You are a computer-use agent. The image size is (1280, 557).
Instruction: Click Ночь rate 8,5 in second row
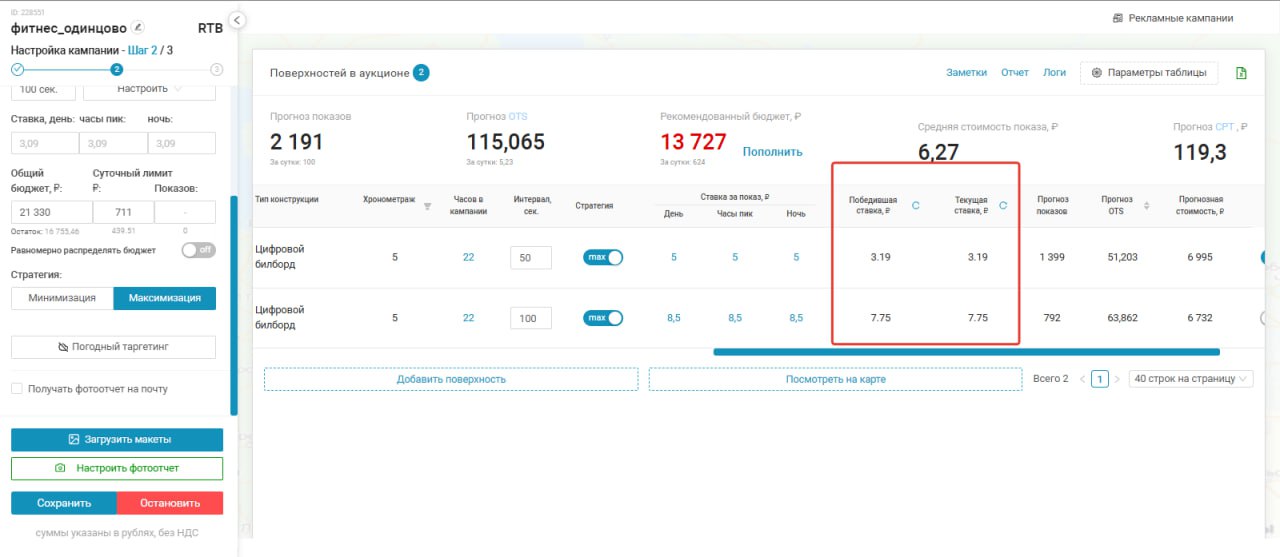(796, 318)
